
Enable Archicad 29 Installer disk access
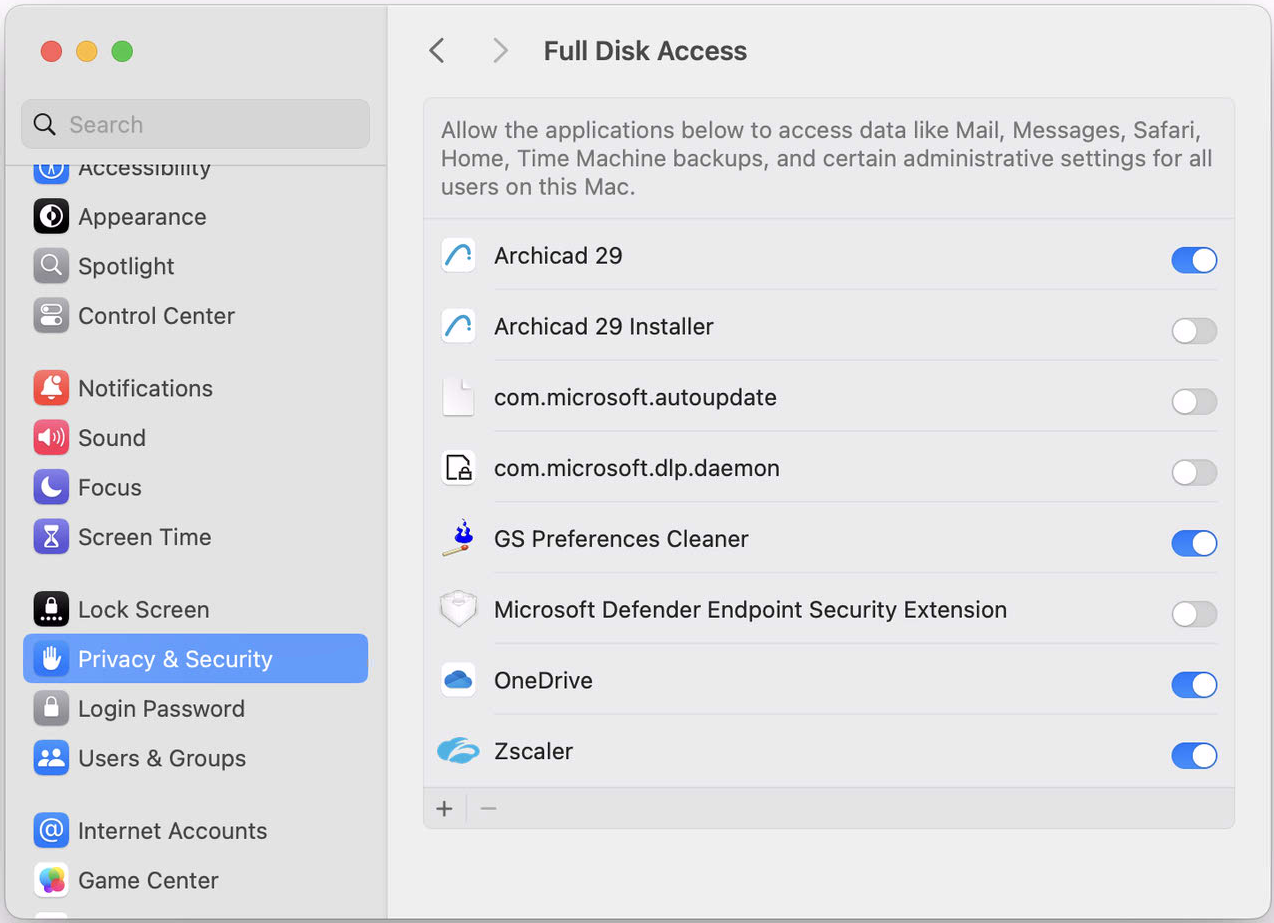pyautogui.click(x=1194, y=331)
